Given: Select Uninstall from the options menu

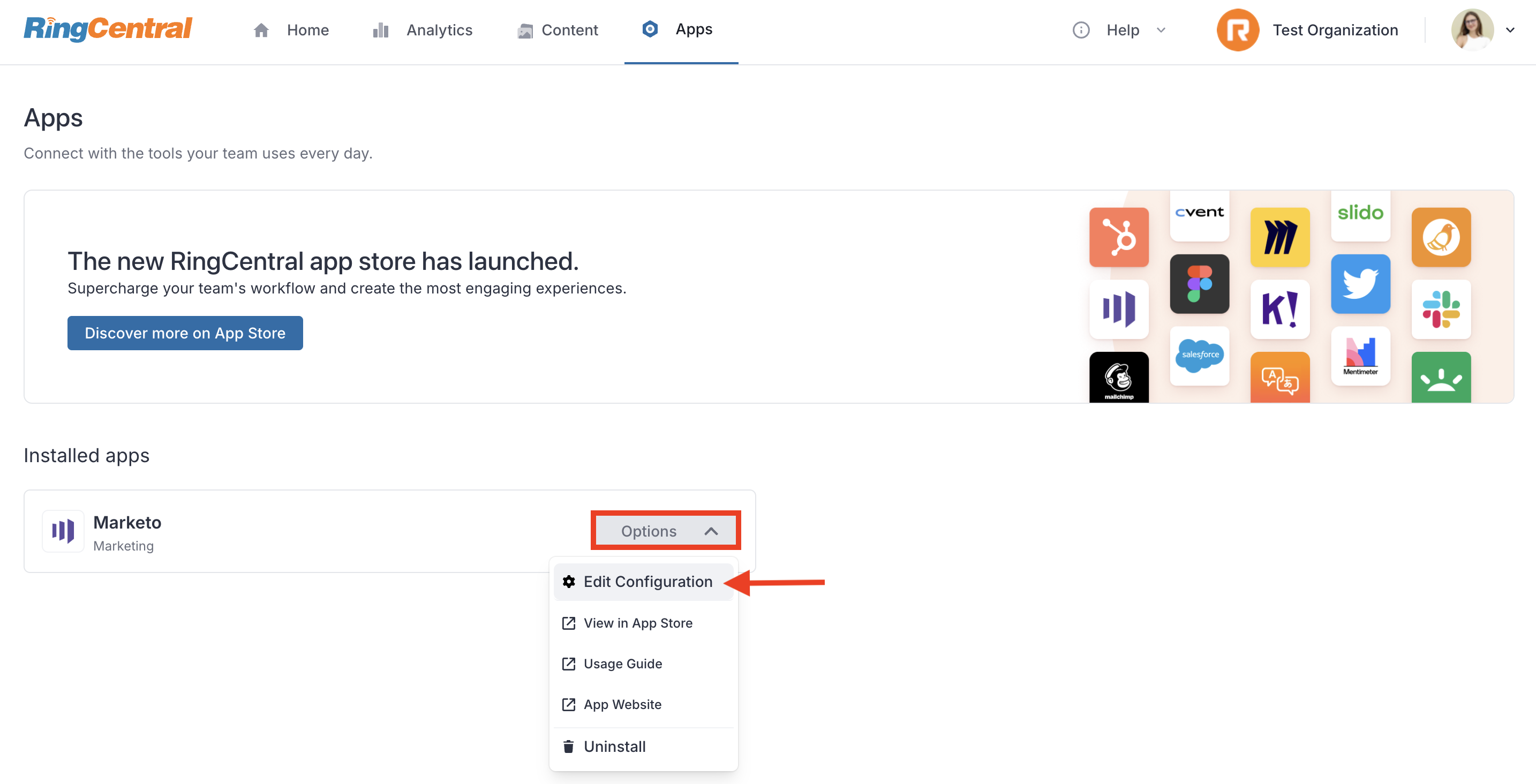Looking at the screenshot, I should point(643,747).
